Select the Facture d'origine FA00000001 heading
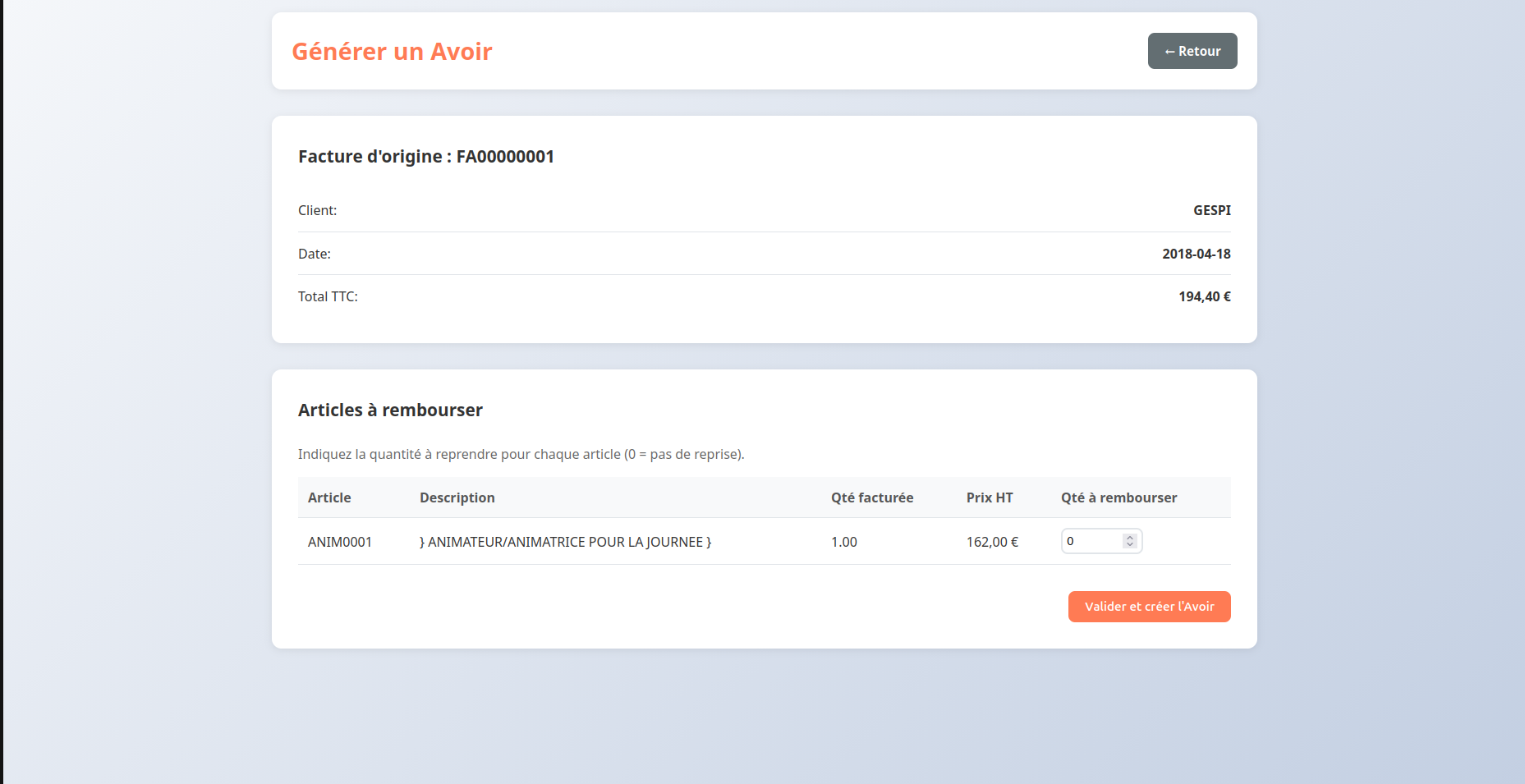Screen dimensions: 1525x784 pos(425,157)
